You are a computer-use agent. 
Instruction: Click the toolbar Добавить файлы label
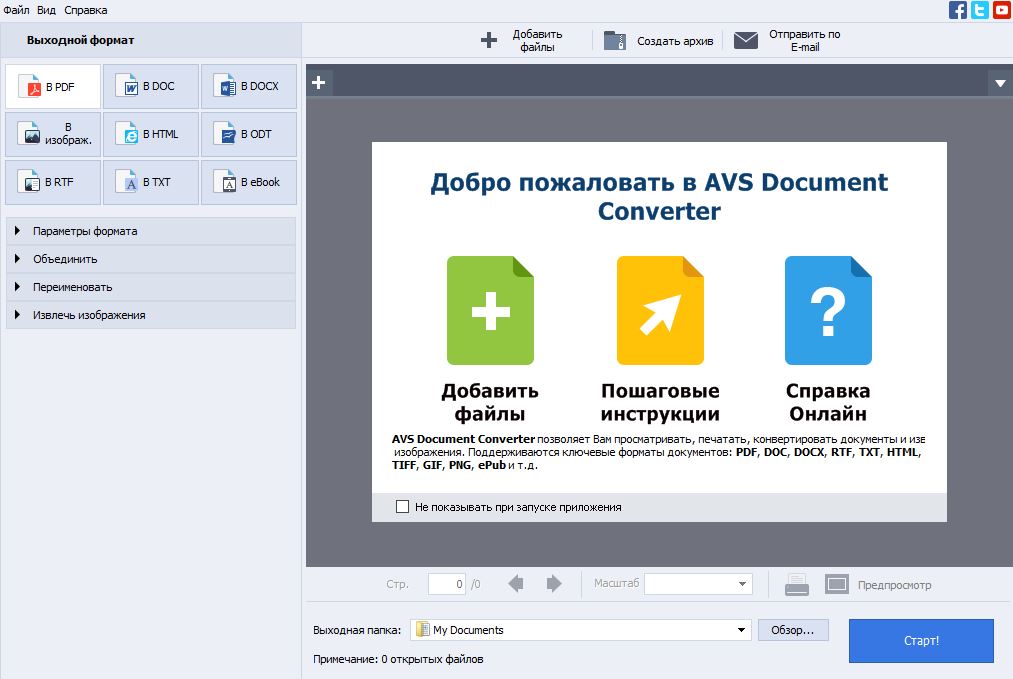[x=537, y=41]
